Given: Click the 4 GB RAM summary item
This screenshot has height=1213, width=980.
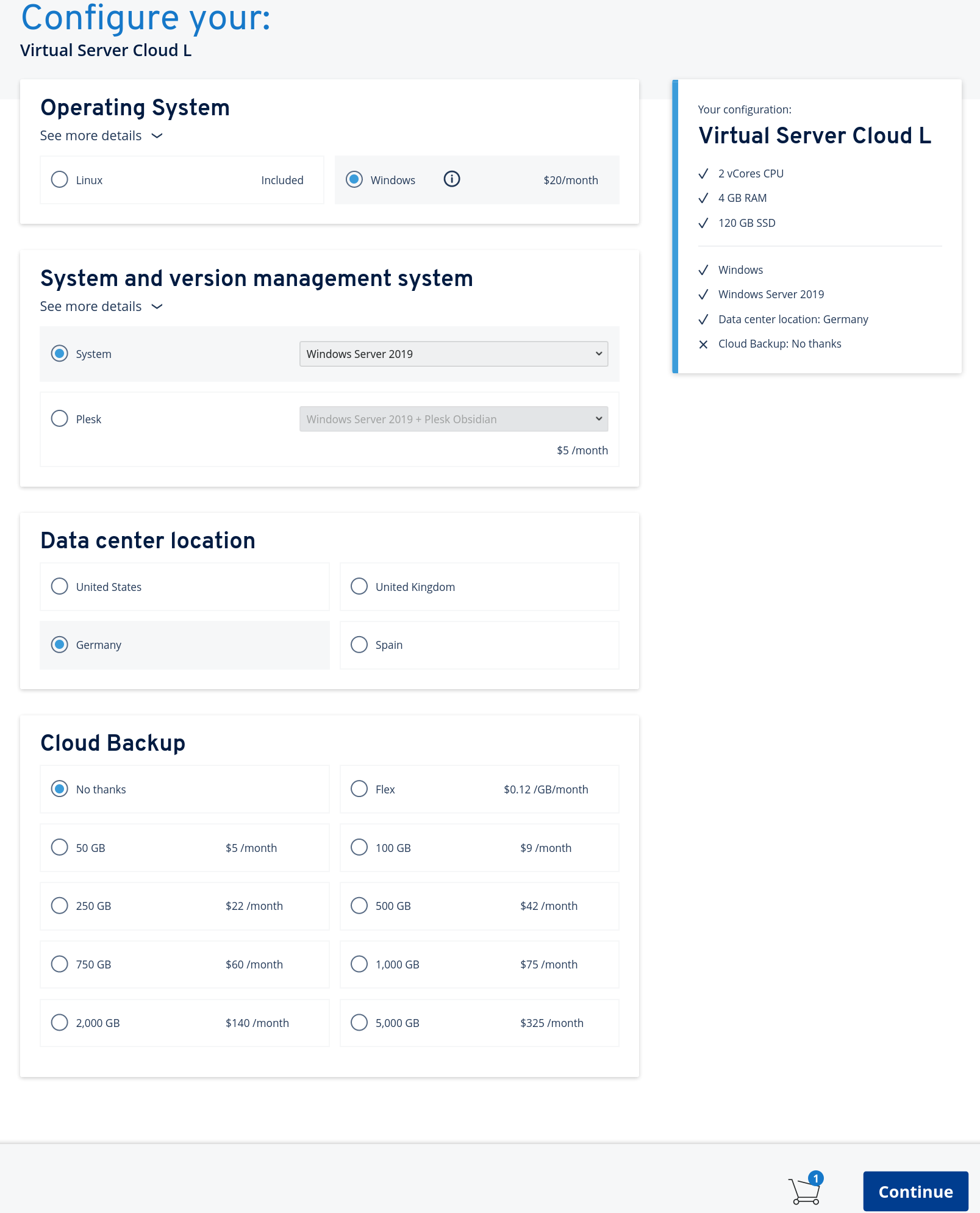Looking at the screenshot, I should 742,198.
